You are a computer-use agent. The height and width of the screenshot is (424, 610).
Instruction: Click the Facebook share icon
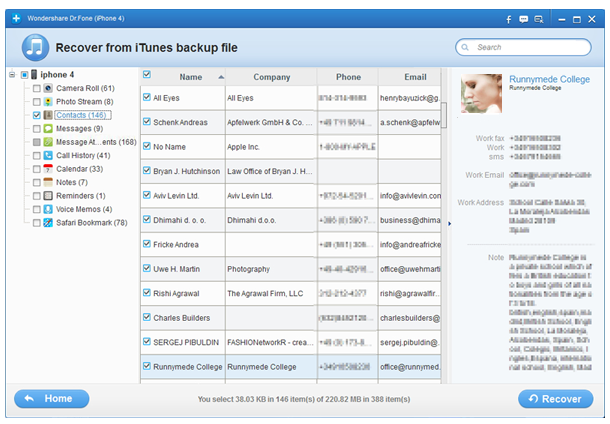coord(508,19)
